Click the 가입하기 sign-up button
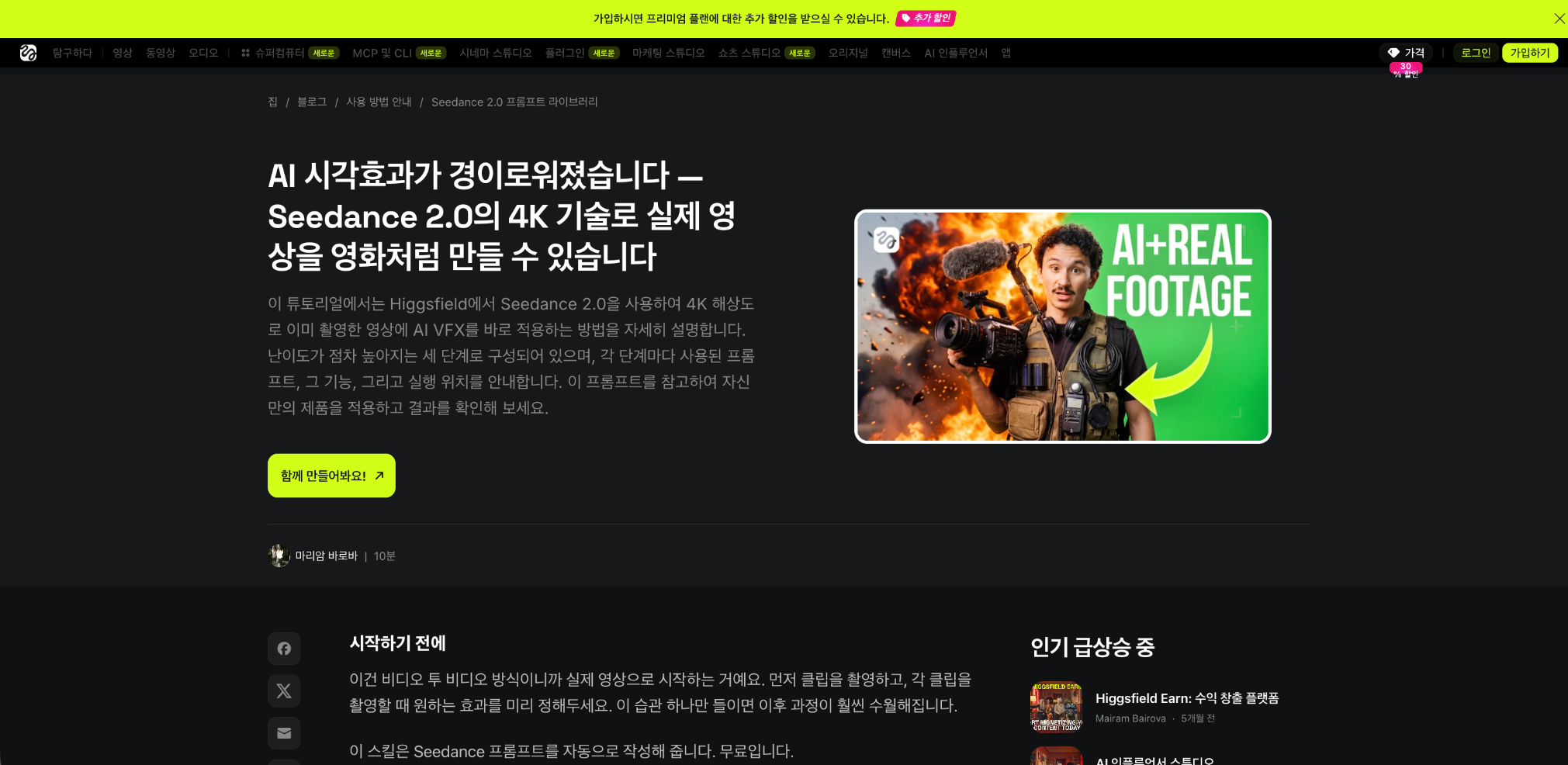The height and width of the screenshot is (765, 1568). pos(1530,53)
